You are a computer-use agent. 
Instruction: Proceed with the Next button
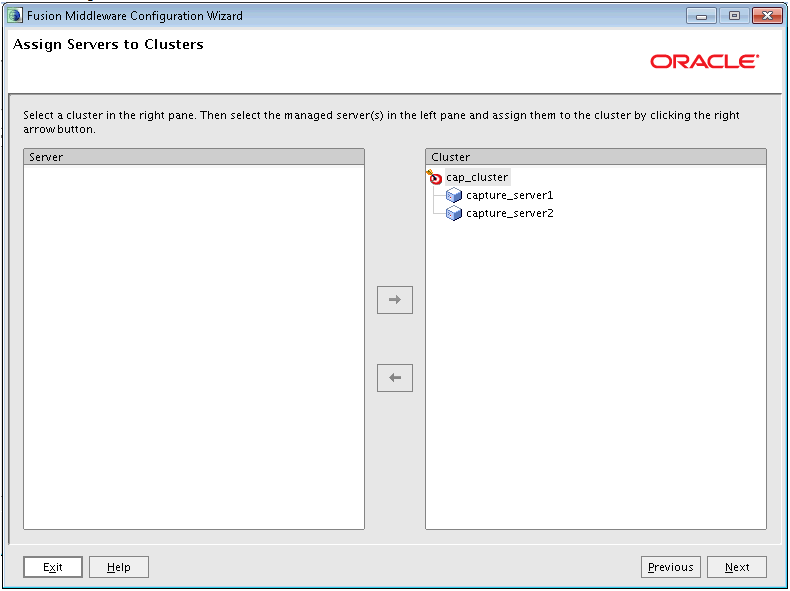(x=737, y=567)
